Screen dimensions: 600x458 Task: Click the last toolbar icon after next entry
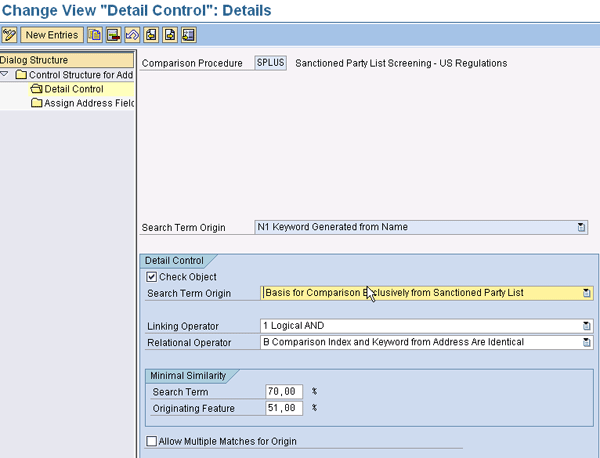coord(188,35)
